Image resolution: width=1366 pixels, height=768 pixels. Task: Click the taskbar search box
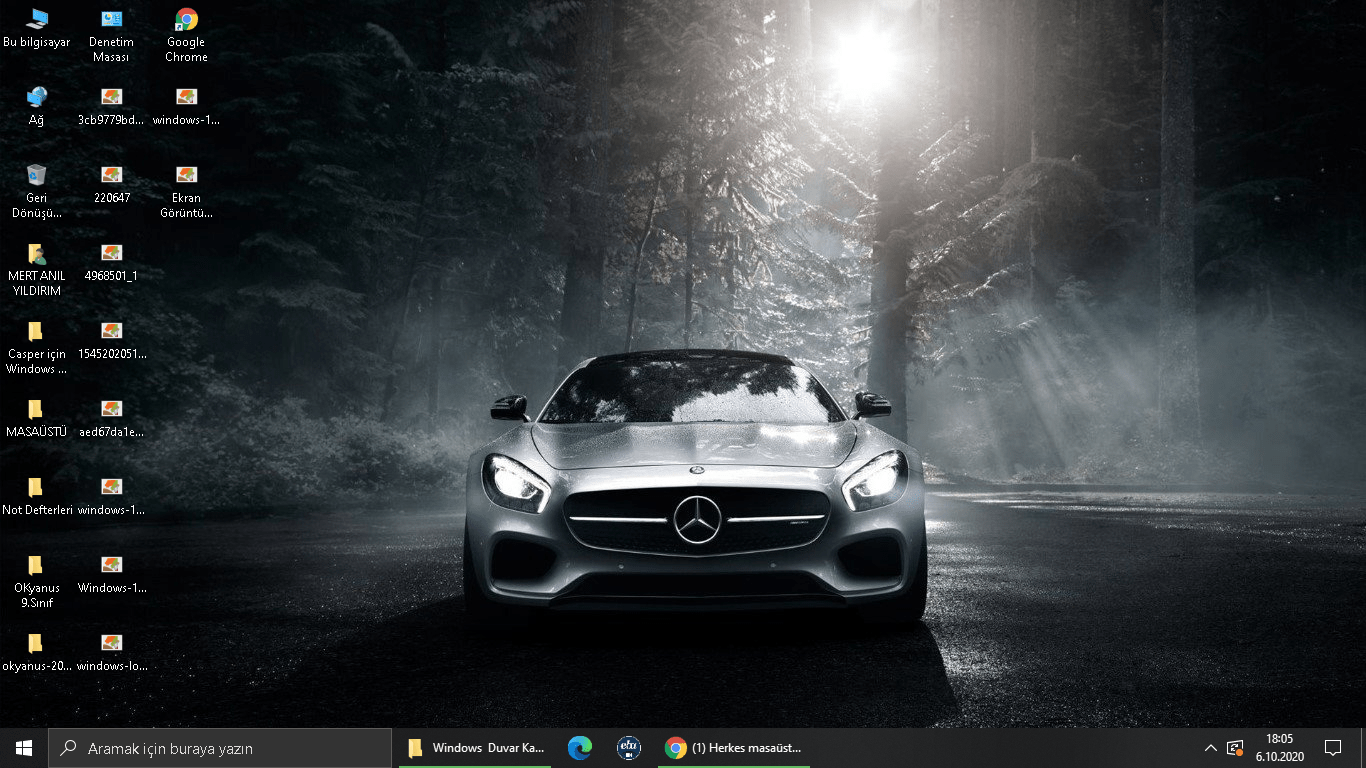(220, 748)
